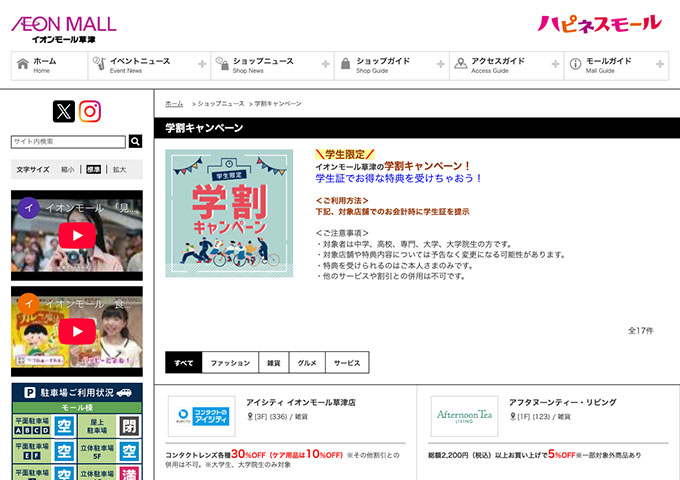Viewport: 680px width, 480px height.
Task: Play the first イオンモール YouTube video
Action: pyautogui.click(x=77, y=235)
